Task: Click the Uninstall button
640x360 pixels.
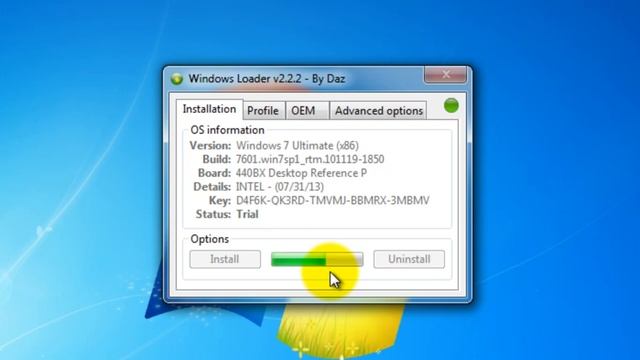Action: [x=409, y=259]
